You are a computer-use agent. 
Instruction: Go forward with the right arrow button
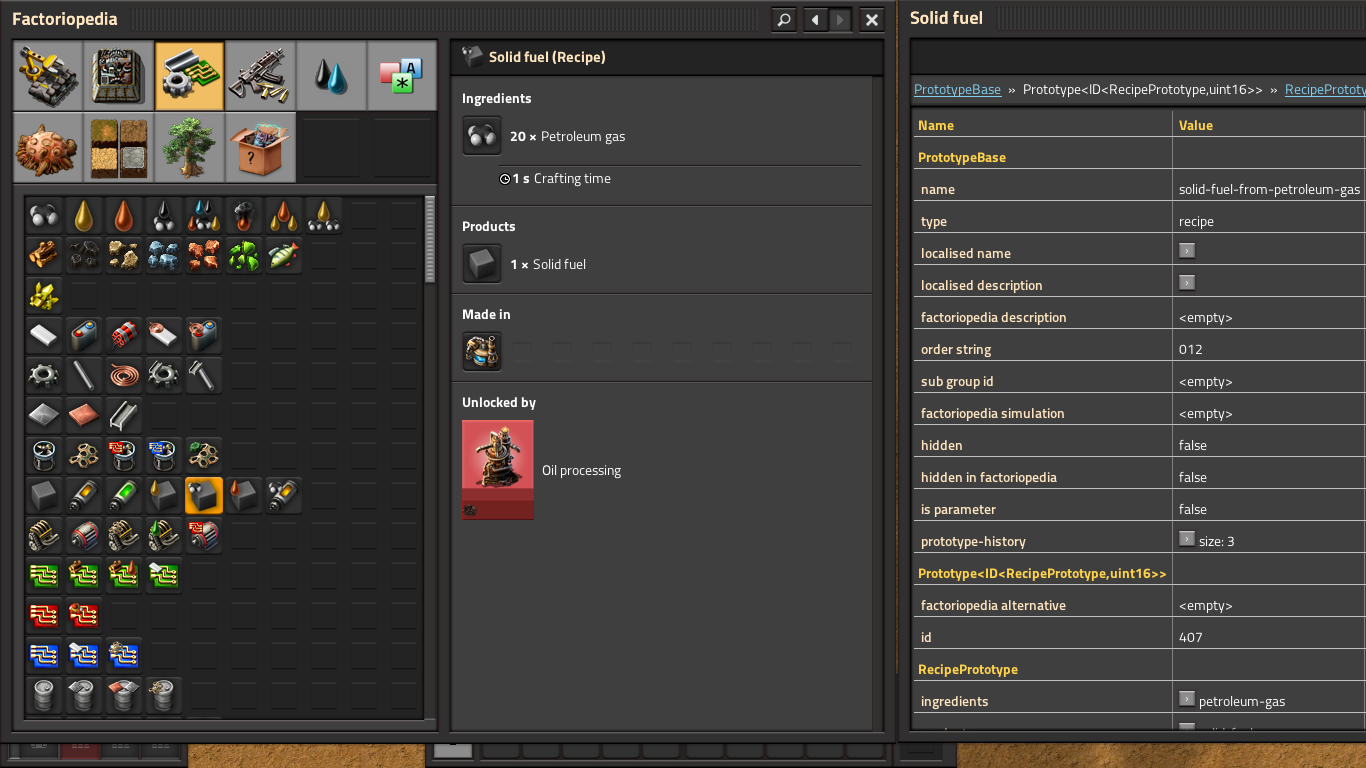[x=842, y=19]
